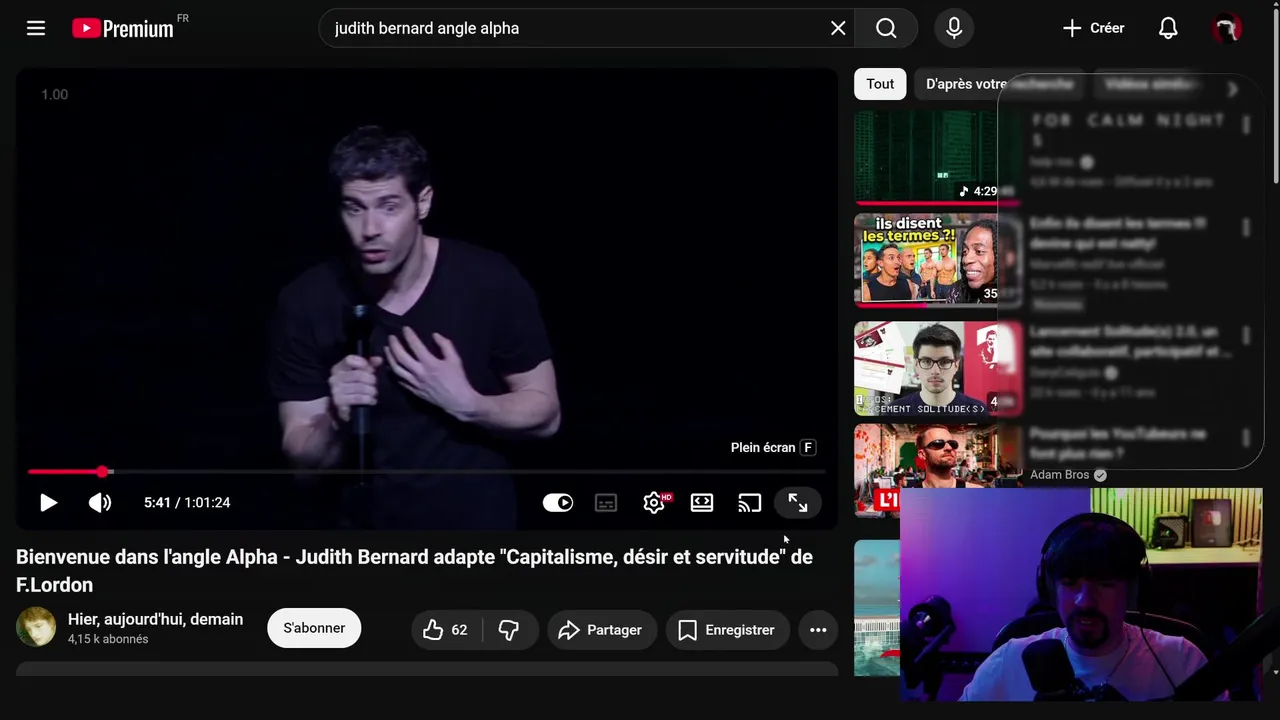Switch to theater mode

point(702,502)
